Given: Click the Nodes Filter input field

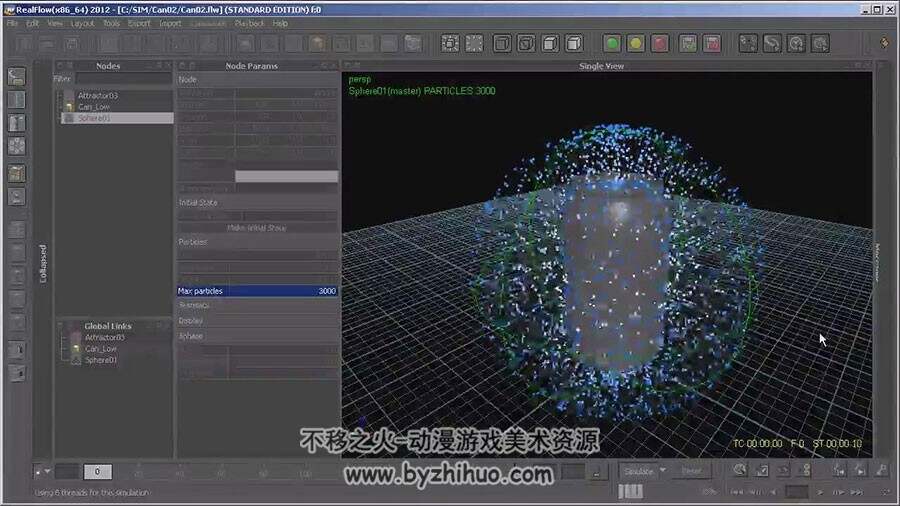Looking at the screenshot, I should [x=123, y=79].
